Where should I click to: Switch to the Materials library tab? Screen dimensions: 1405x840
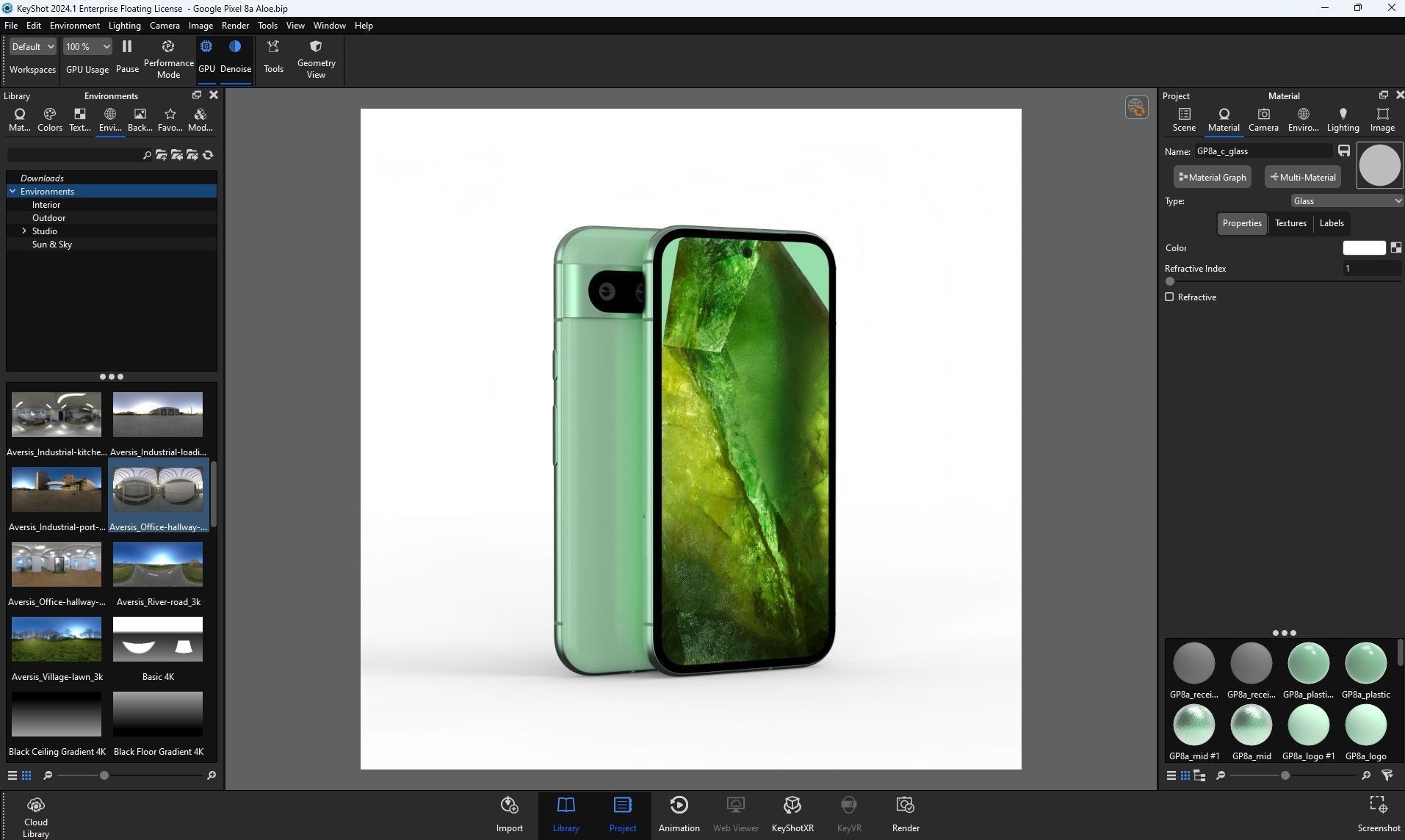coord(20,120)
